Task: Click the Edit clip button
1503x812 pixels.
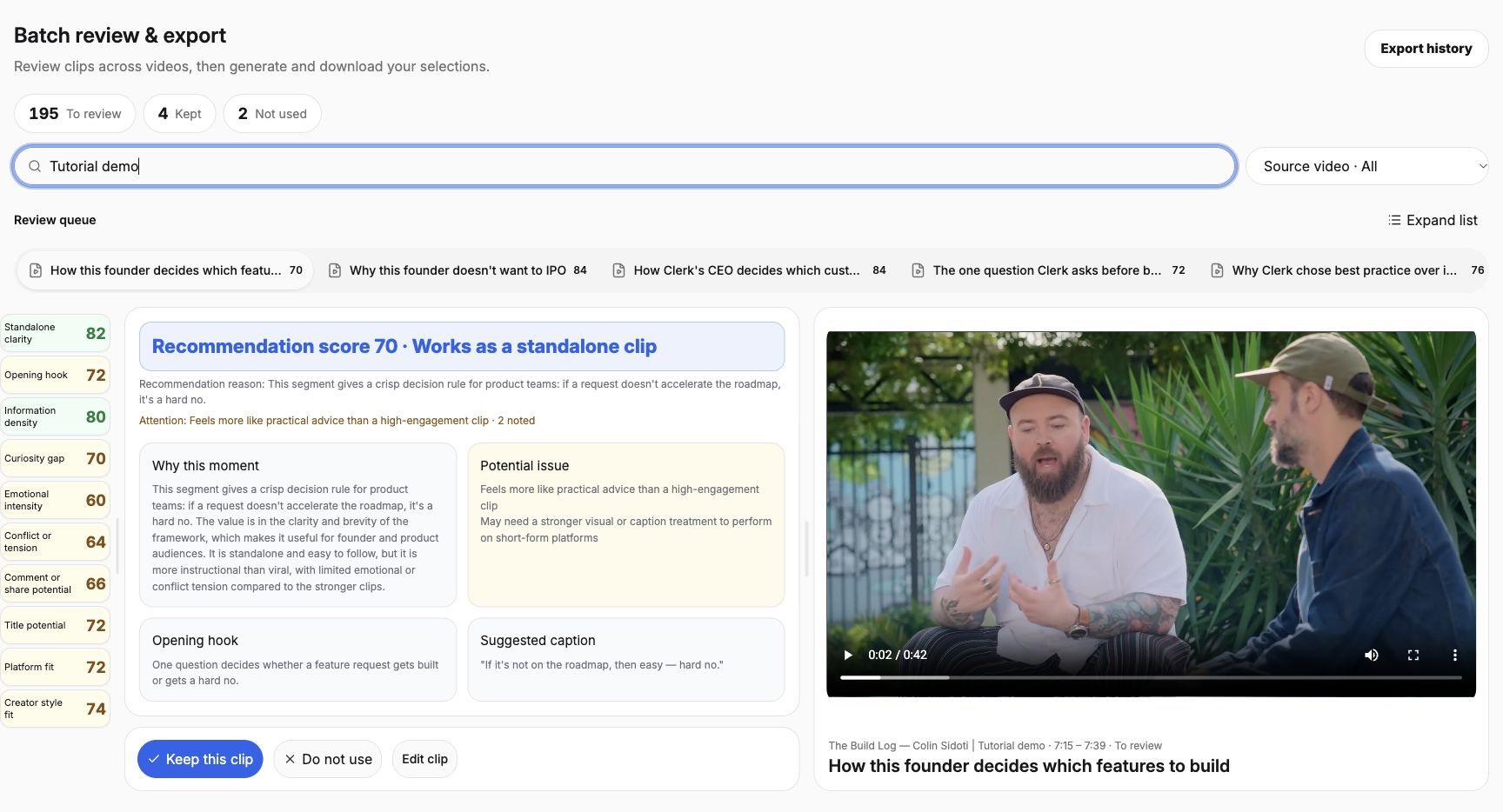Action: pyautogui.click(x=424, y=759)
